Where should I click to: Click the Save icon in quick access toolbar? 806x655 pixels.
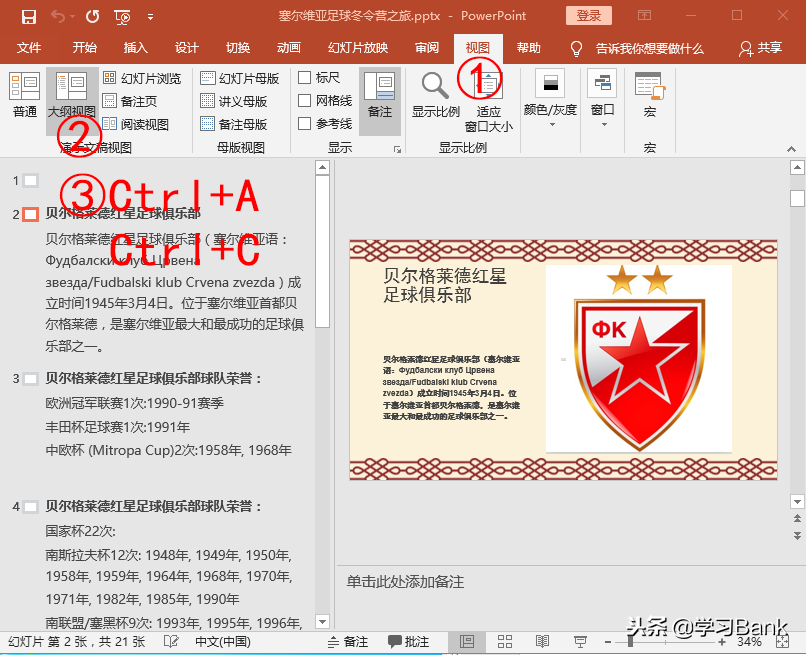click(29, 16)
